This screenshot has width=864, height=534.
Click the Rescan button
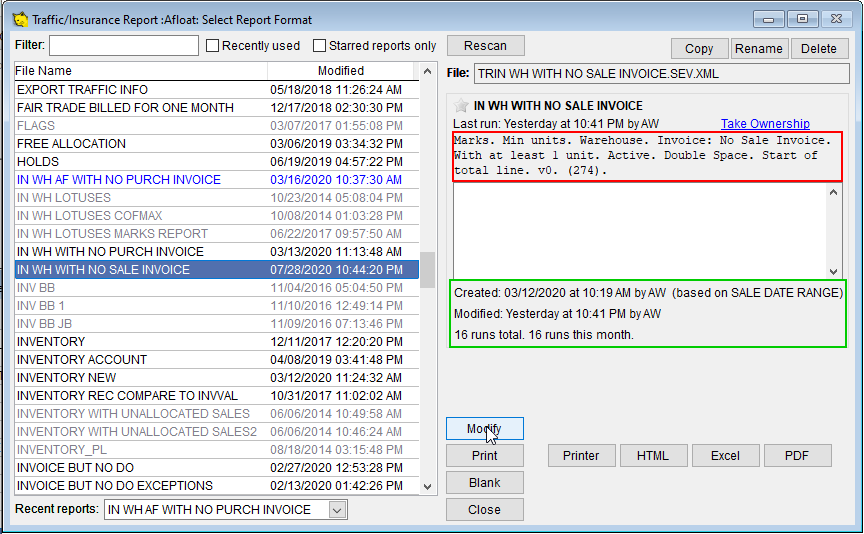pos(485,46)
